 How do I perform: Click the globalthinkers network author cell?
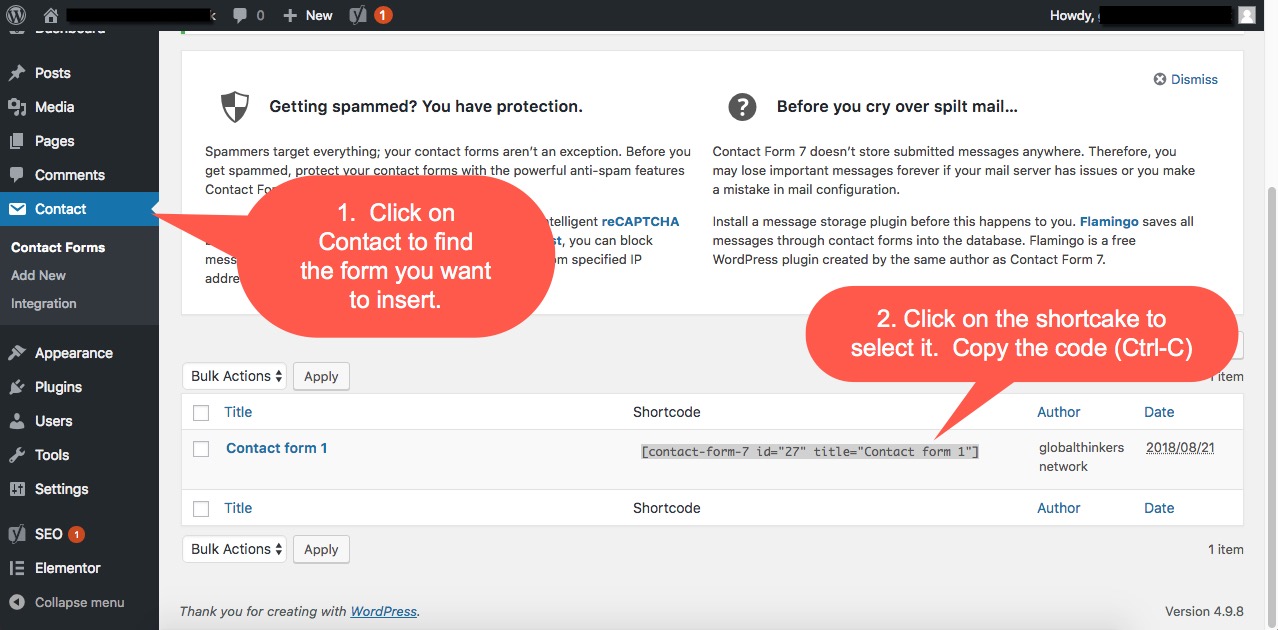1081,457
